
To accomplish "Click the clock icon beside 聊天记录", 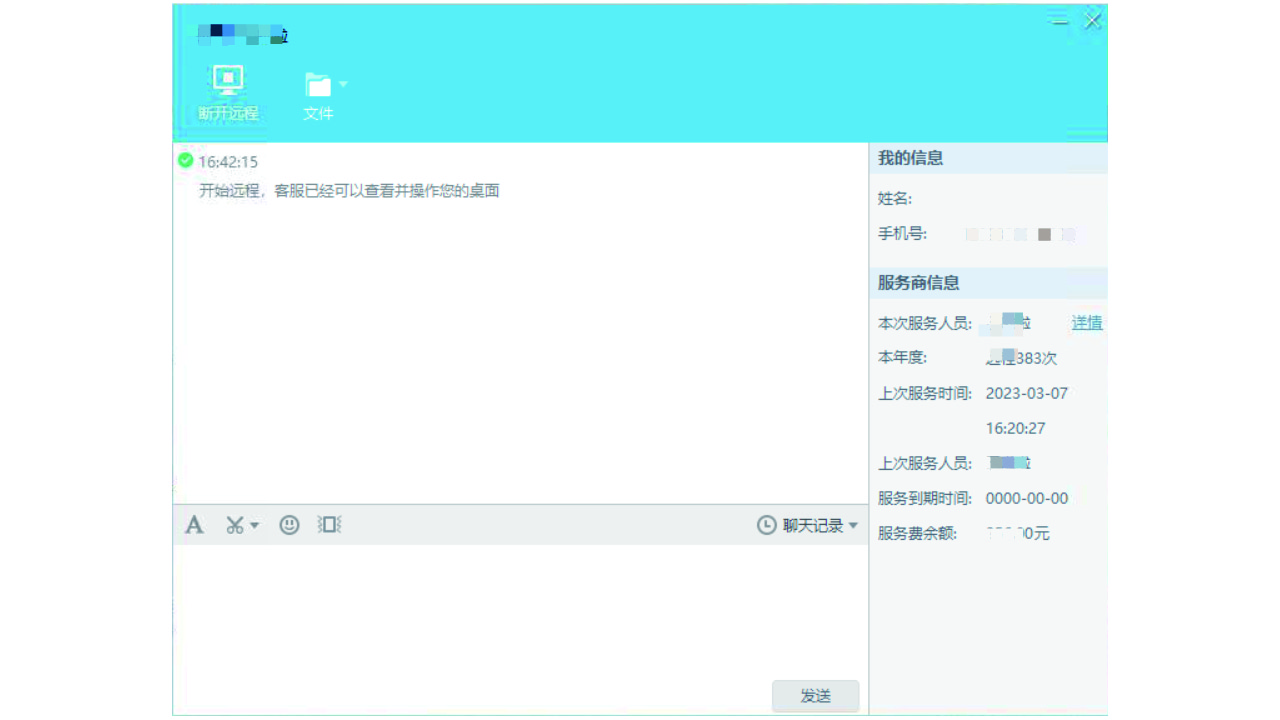I will coord(765,524).
